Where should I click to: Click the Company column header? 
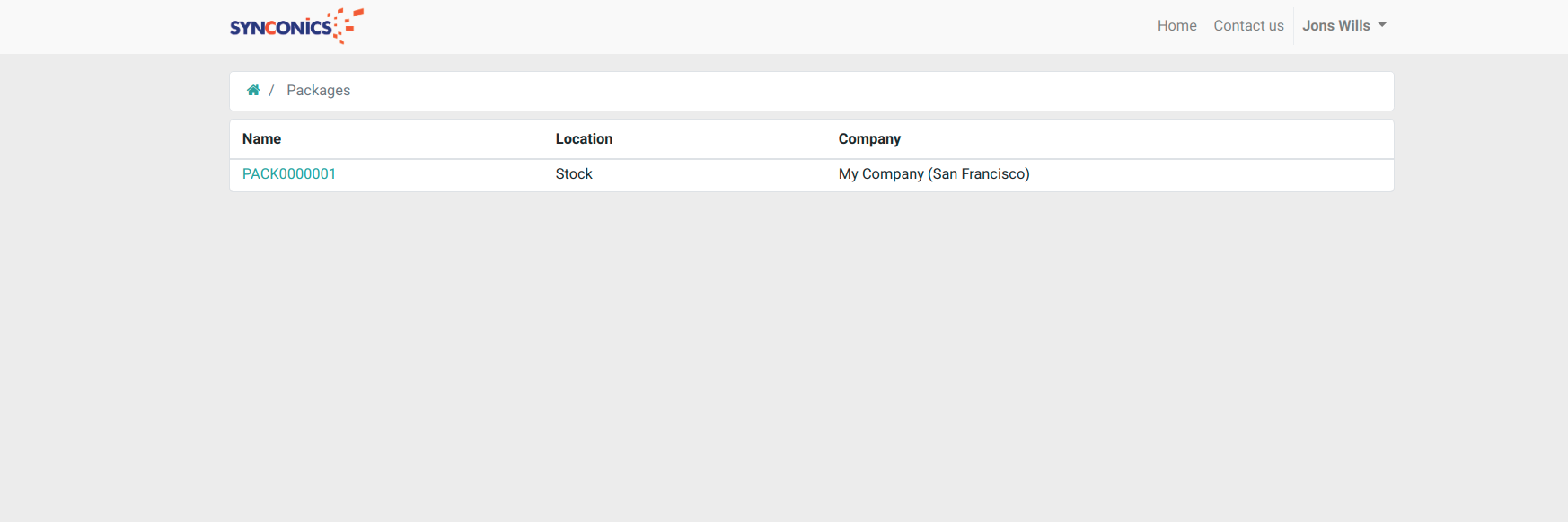(x=869, y=139)
